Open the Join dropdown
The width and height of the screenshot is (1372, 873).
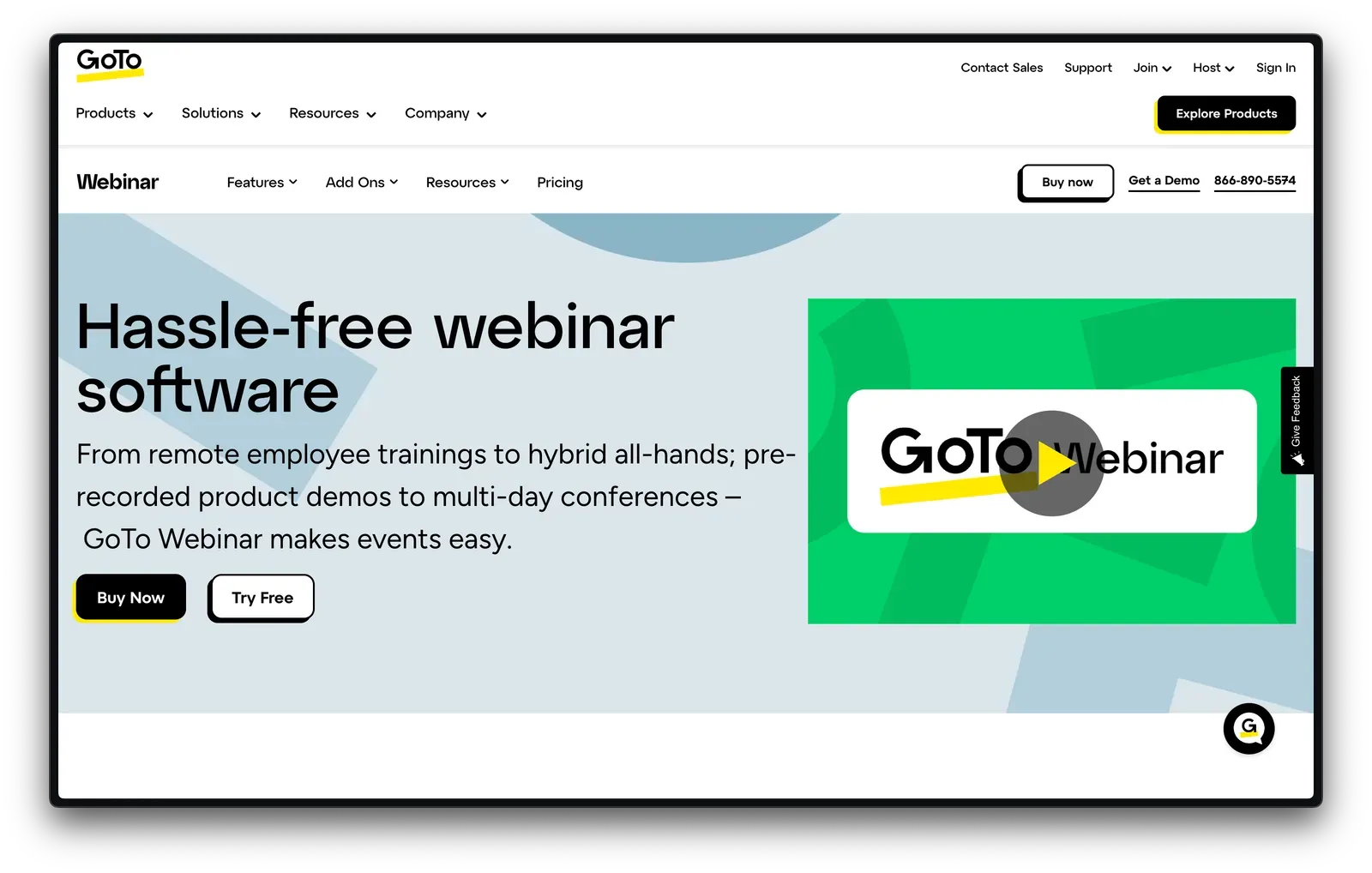1151,67
